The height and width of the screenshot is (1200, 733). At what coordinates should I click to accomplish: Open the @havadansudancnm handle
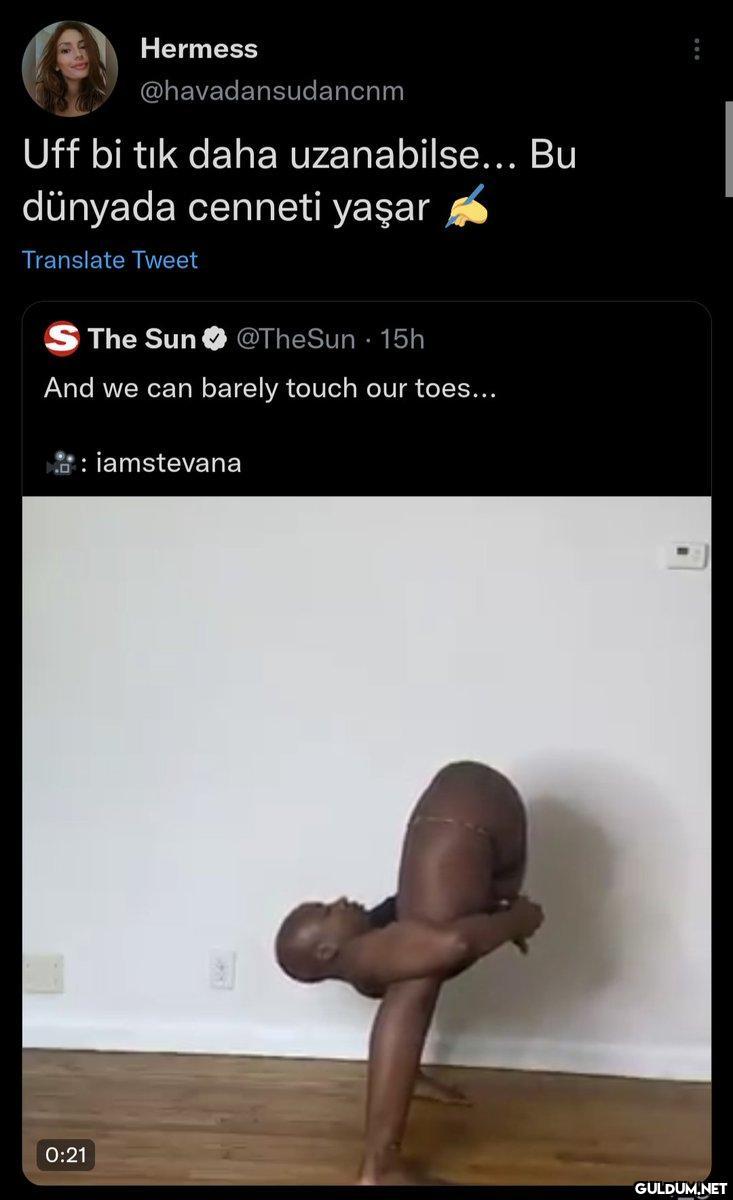[x=272, y=91]
